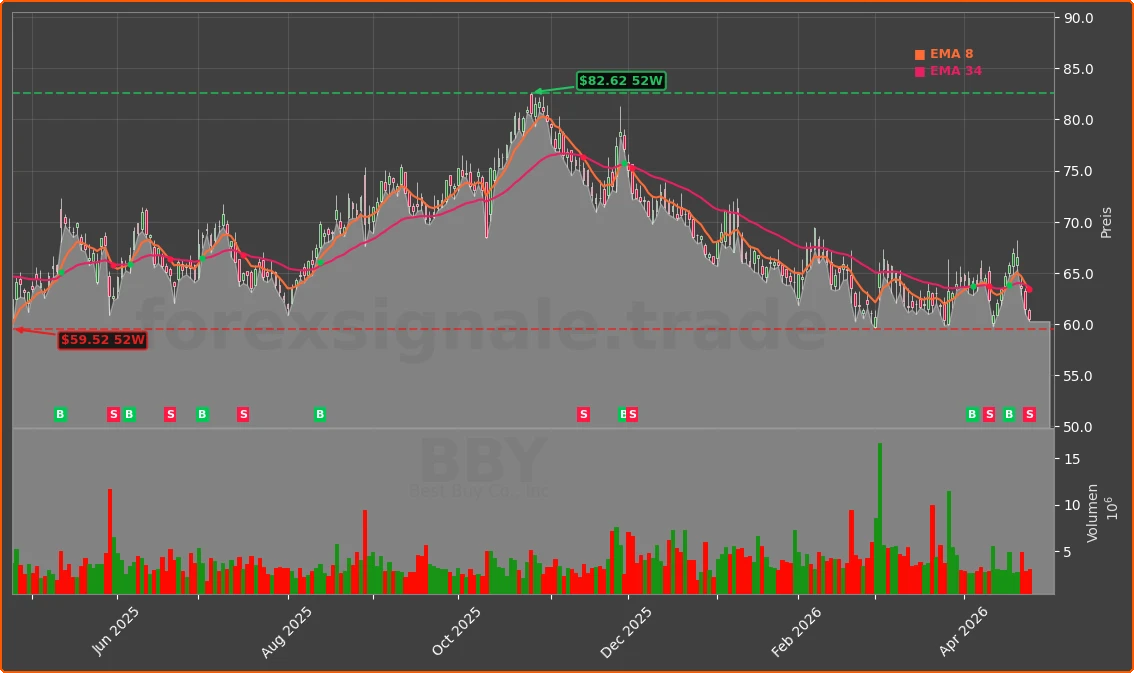Select the third S sell marker from the left

pos(243,414)
